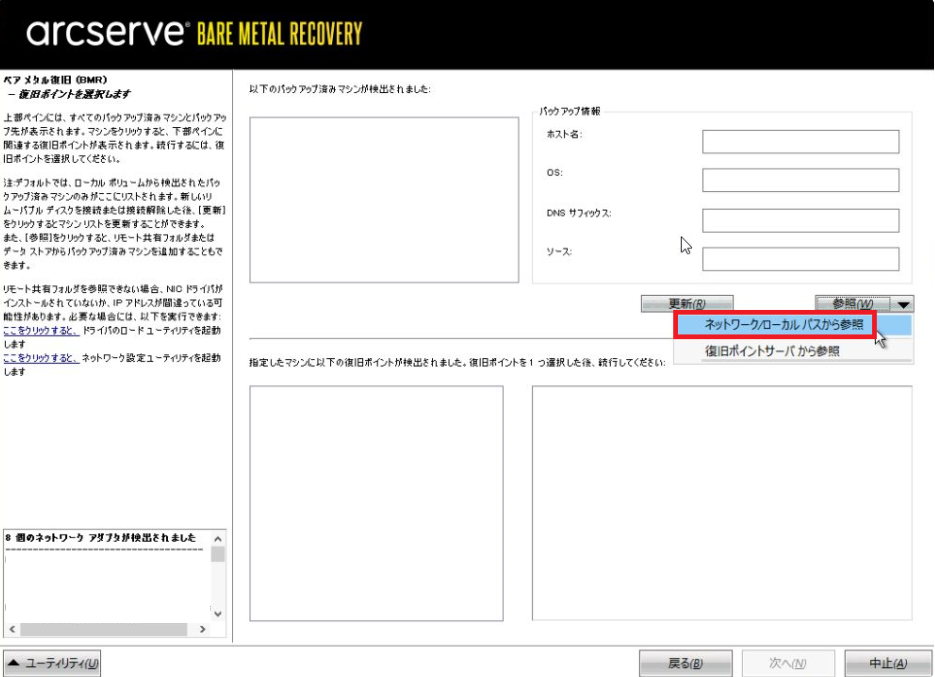This screenshot has height=677, width=935.
Task: Click the OS field
Action: tap(800, 180)
